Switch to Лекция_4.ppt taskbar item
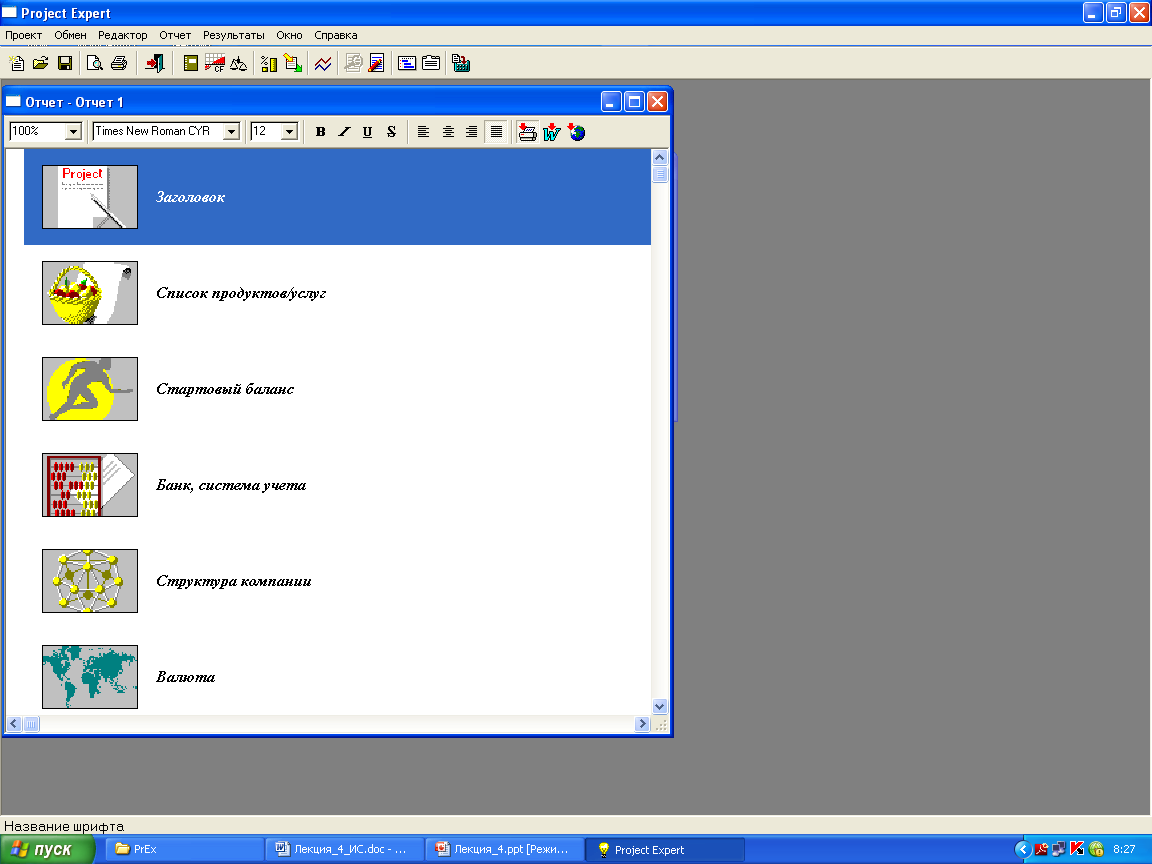This screenshot has height=864, width=1152. (x=505, y=849)
